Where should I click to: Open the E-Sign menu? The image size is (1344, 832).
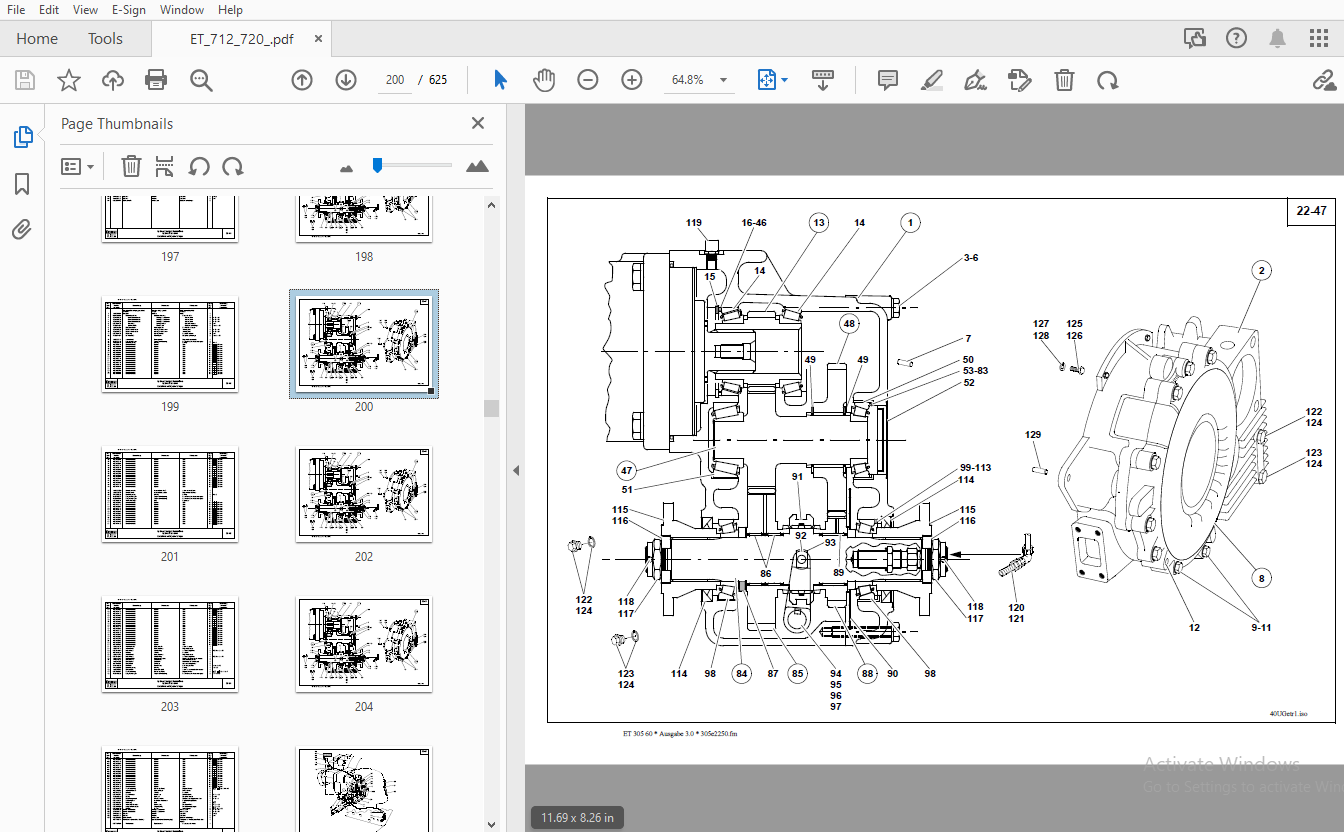point(128,10)
